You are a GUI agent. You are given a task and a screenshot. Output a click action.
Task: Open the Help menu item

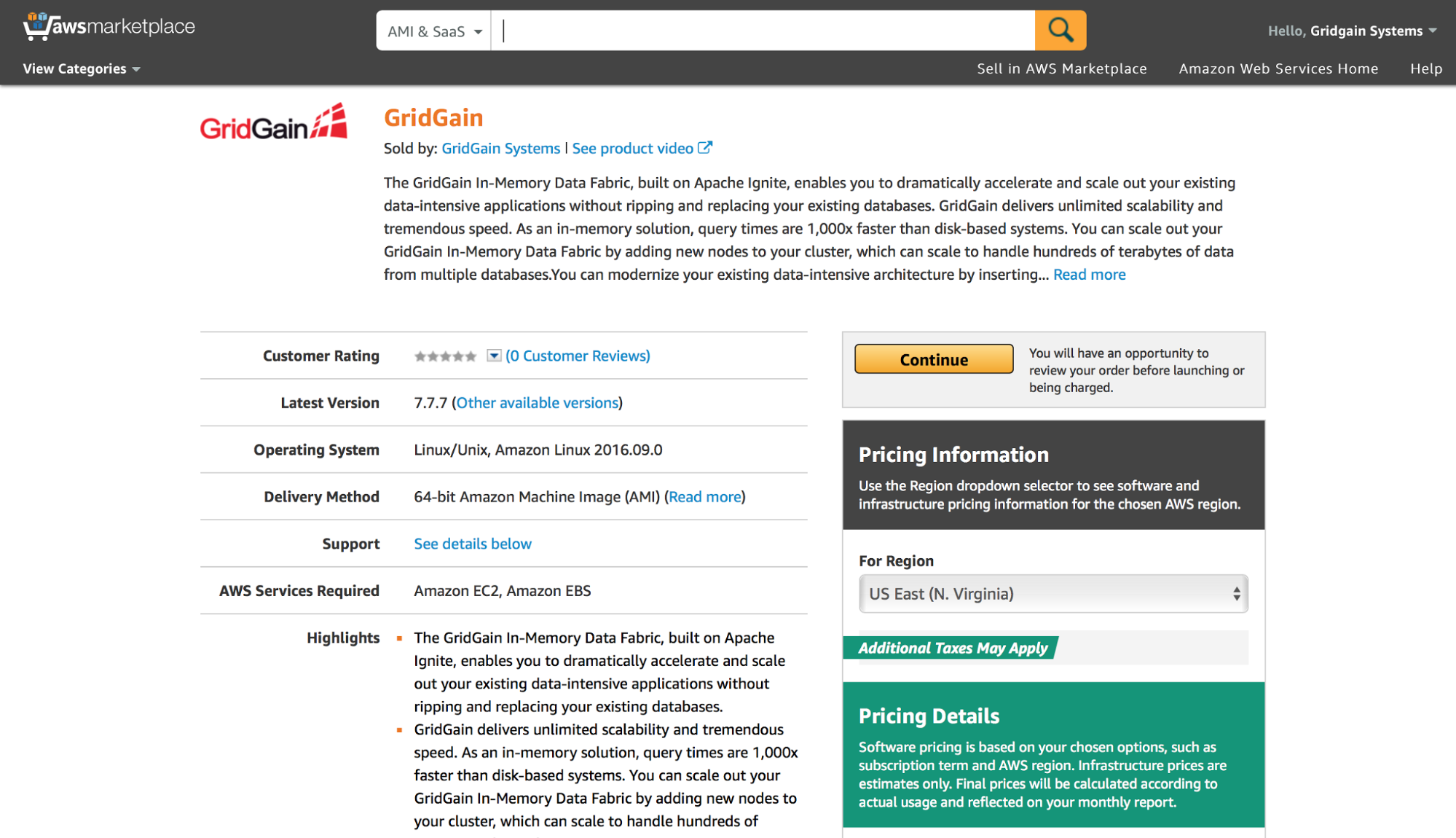[1425, 68]
